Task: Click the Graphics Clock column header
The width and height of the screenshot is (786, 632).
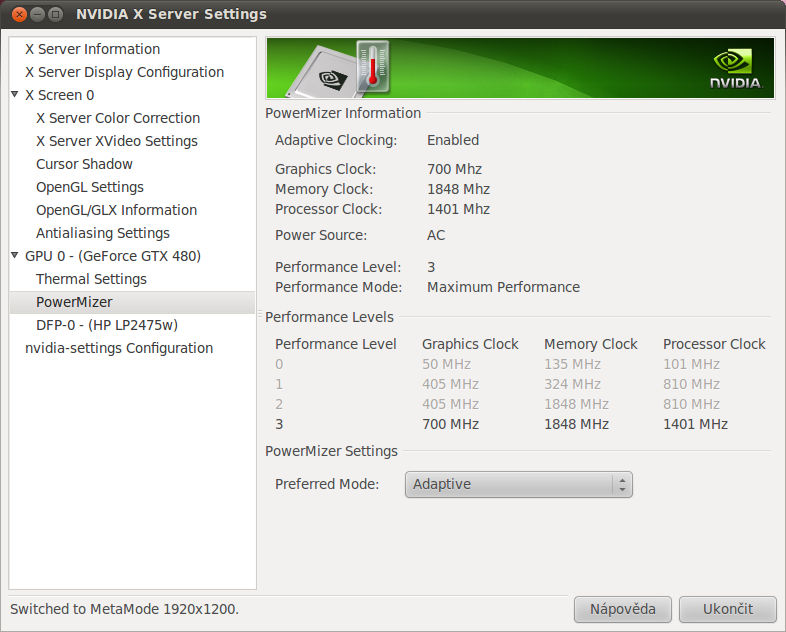Action: point(470,344)
